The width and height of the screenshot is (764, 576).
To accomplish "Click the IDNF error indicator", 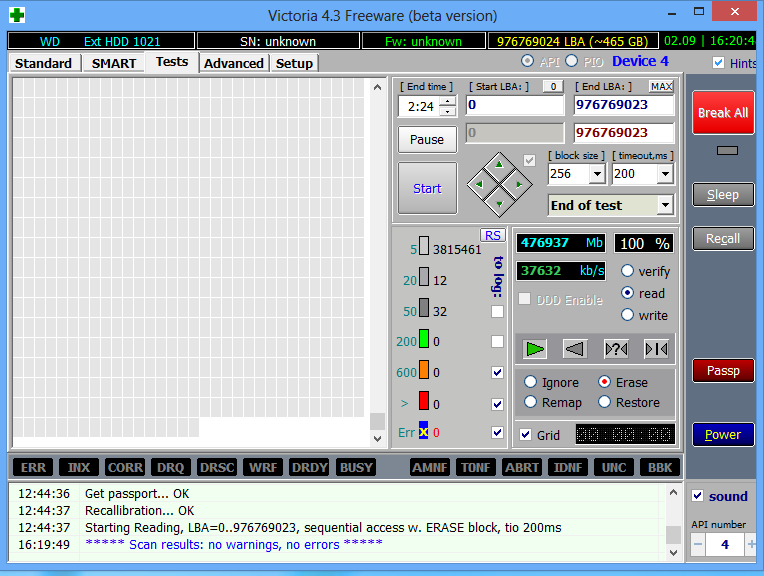I will click(x=568, y=467).
